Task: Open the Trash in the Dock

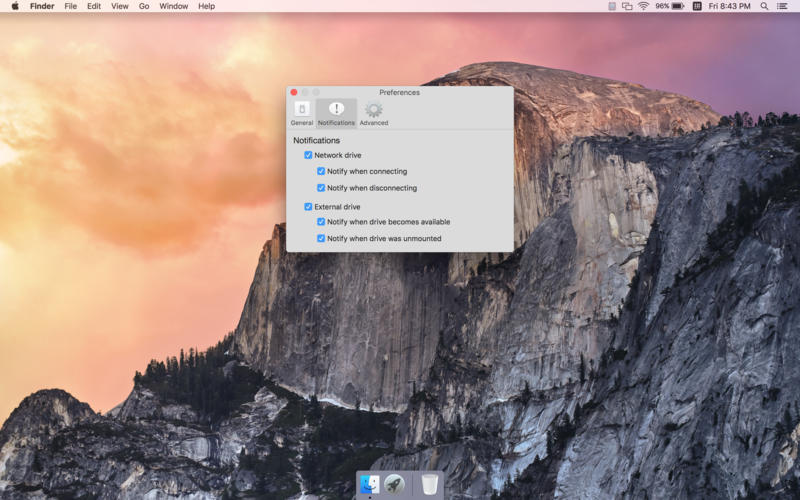Action: [x=430, y=484]
